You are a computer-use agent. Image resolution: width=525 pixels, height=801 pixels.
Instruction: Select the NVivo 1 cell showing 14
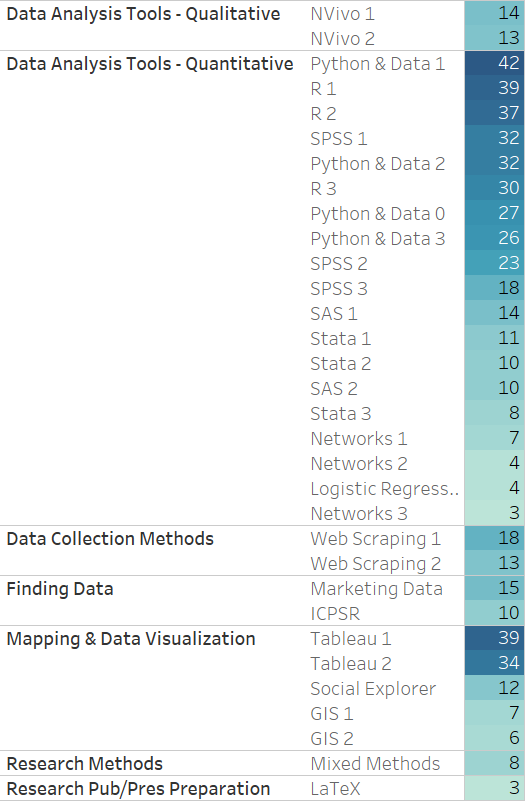point(495,14)
